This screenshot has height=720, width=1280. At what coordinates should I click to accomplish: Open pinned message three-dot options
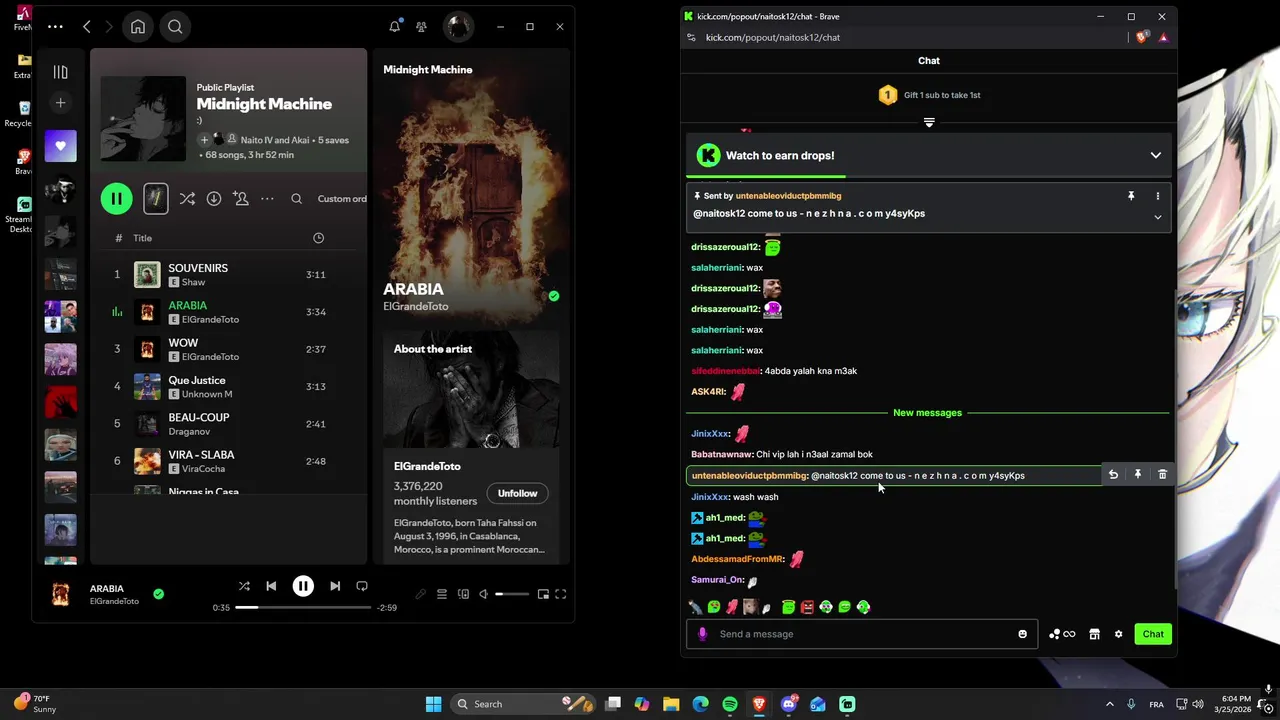[1158, 196]
